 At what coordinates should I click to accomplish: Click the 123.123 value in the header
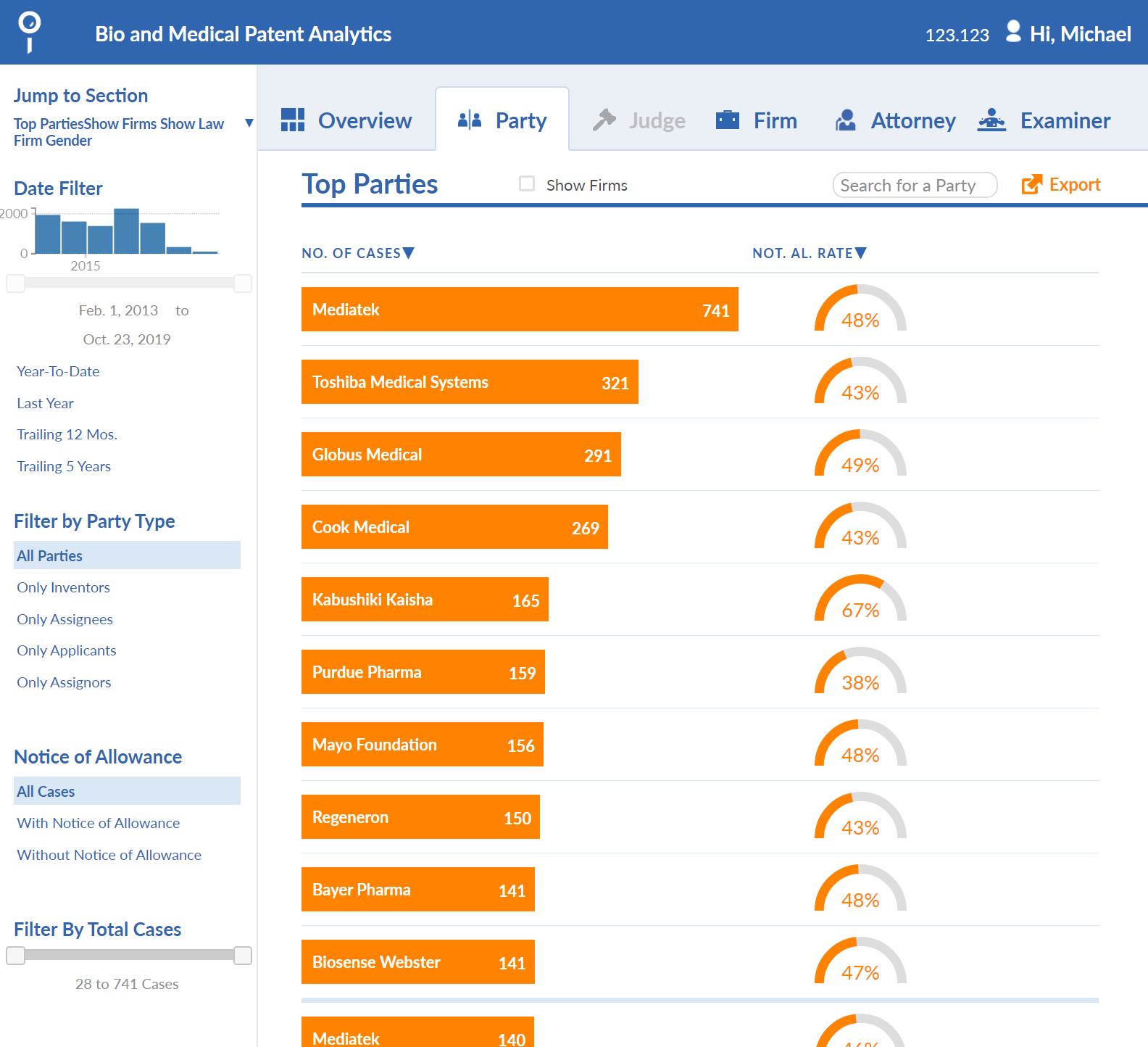tap(957, 35)
